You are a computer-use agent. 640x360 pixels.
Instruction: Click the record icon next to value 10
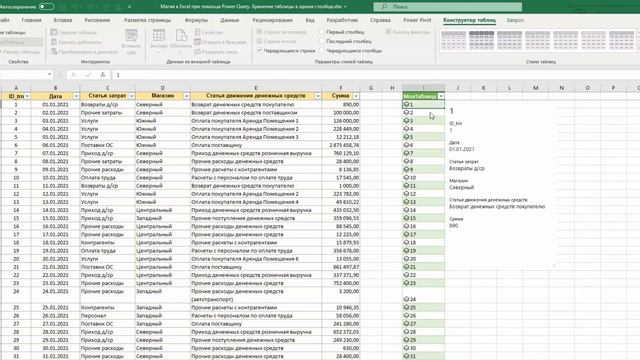click(x=406, y=178)
